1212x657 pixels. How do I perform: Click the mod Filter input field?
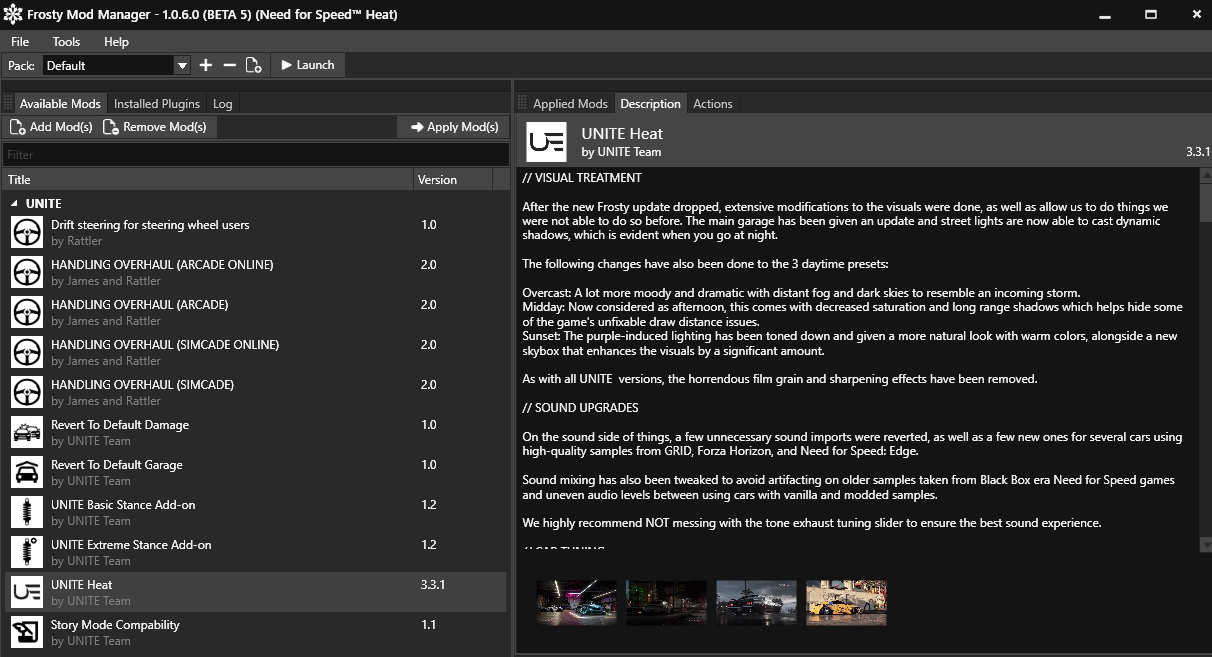tap(256, 154)
